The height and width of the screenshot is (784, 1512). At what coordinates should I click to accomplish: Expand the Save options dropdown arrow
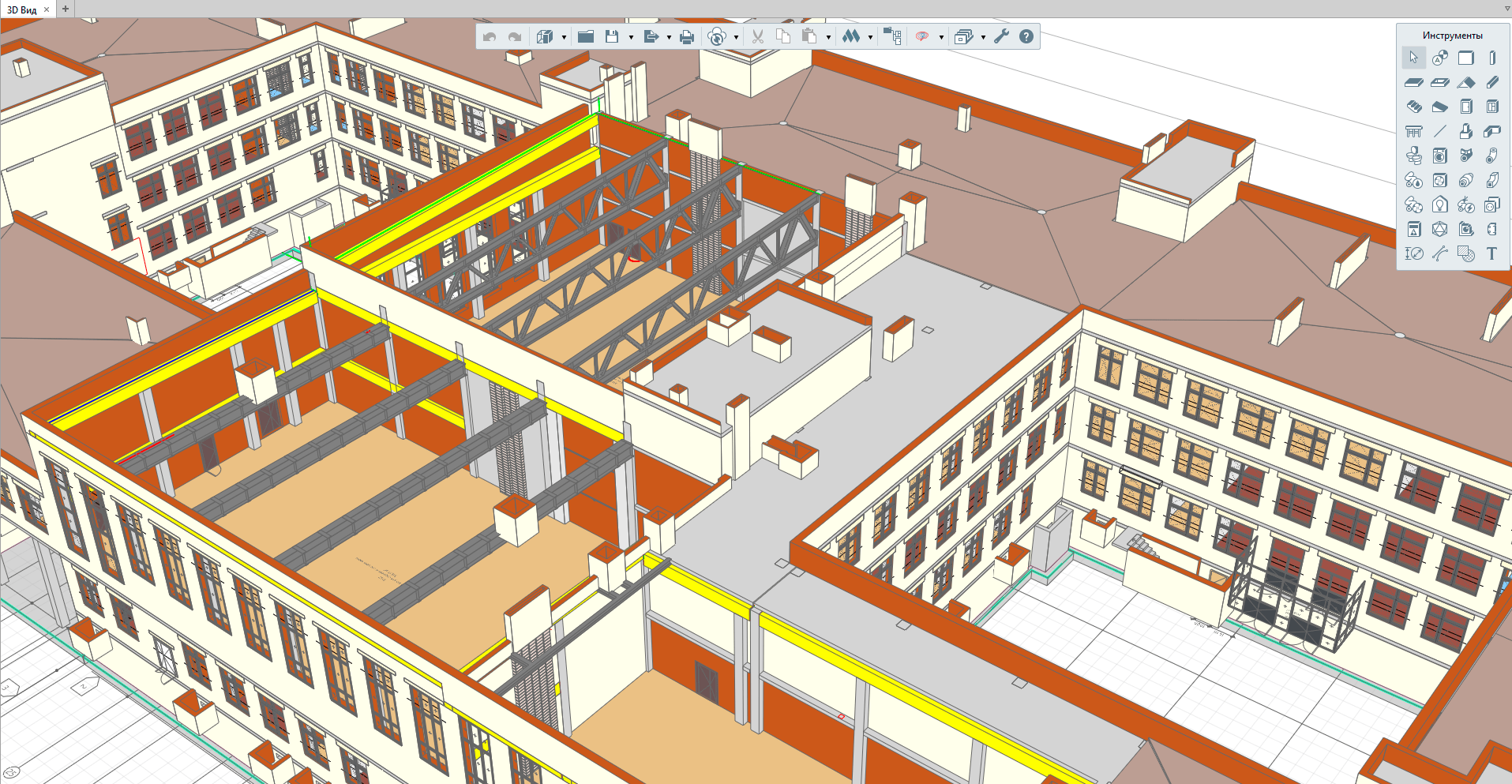(x=631, y=37)
